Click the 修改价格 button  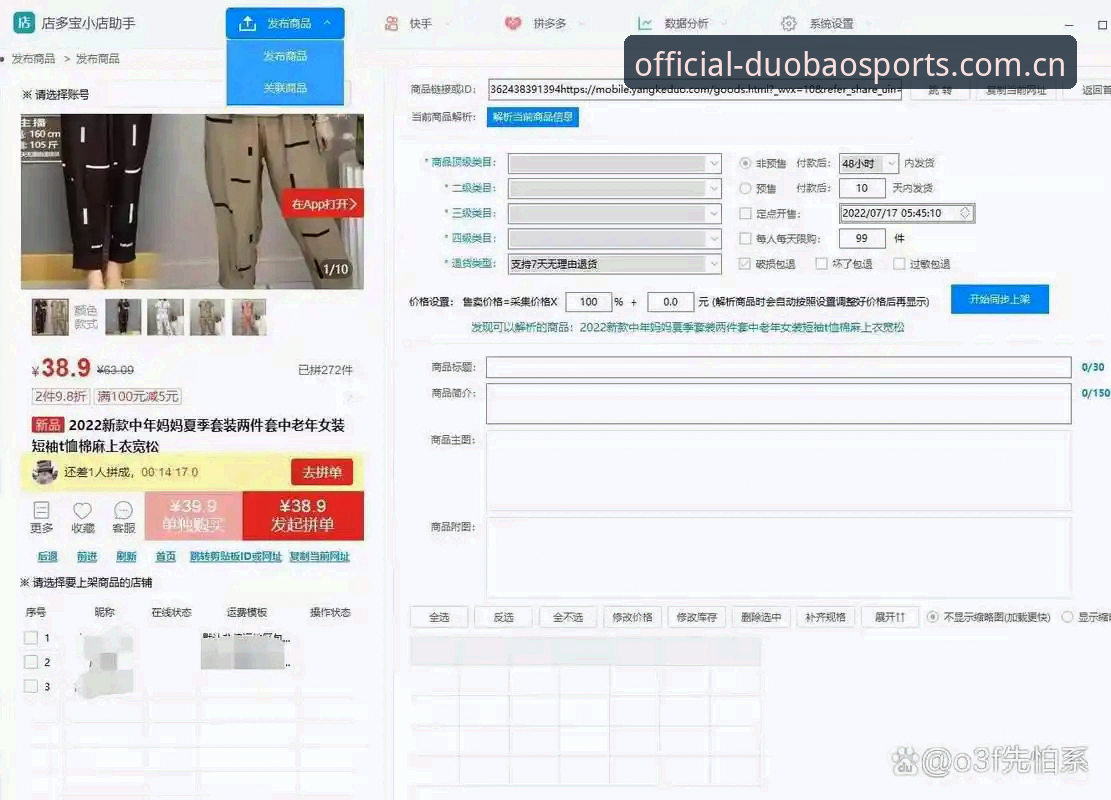click(633, 617)
